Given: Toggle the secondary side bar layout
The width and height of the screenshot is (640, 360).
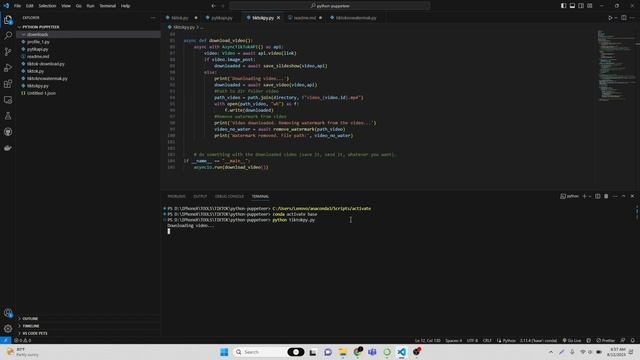Looking at the screenshot, I should click(x=581, y=6).
